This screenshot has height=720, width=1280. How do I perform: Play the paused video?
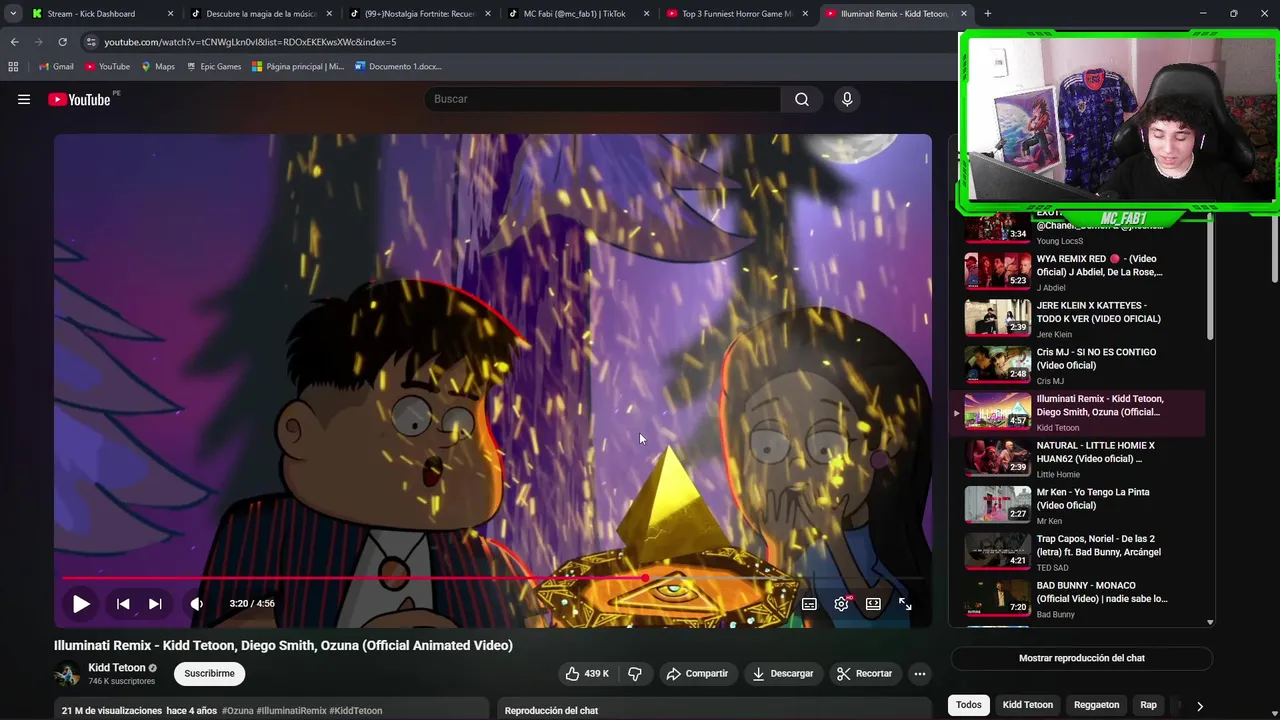[x=81, y=604]
